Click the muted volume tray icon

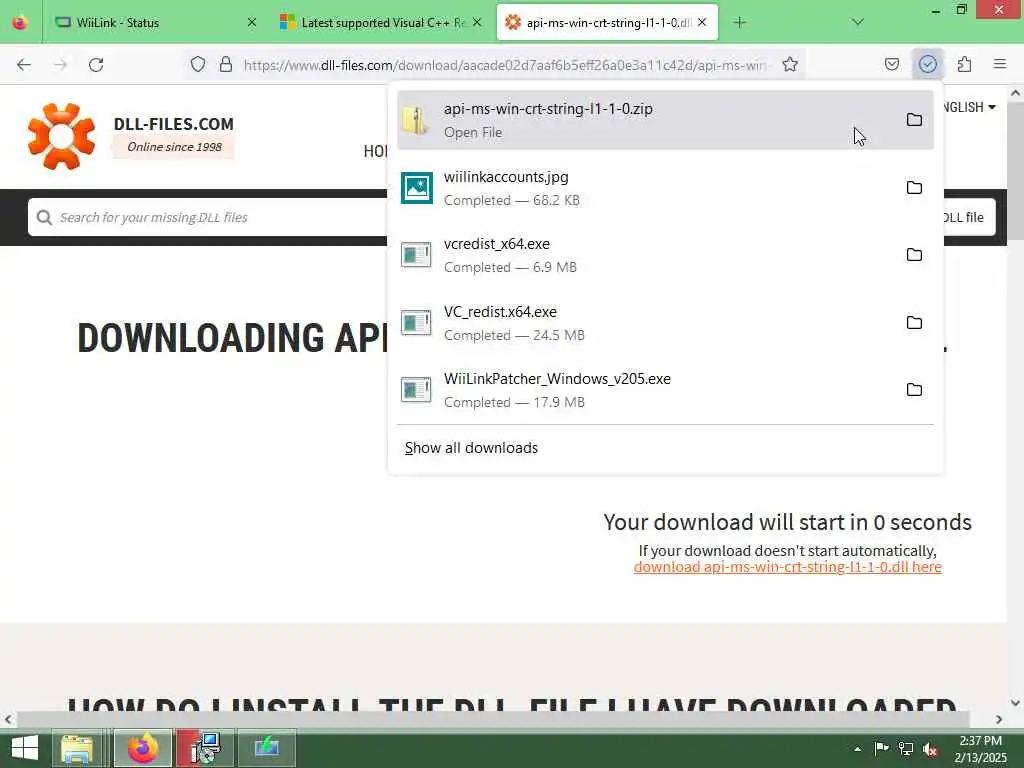point(931,749)
